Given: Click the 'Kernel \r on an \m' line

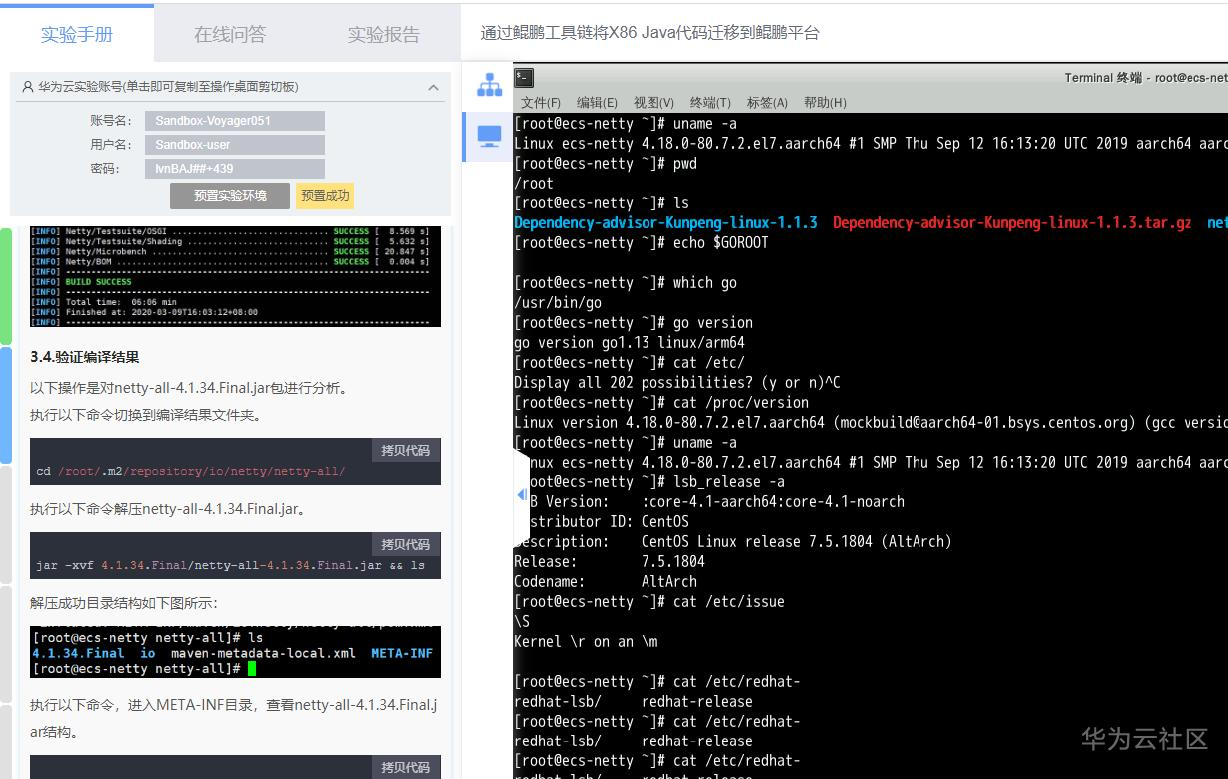Looking at the screenshot, I should point(585,642).
